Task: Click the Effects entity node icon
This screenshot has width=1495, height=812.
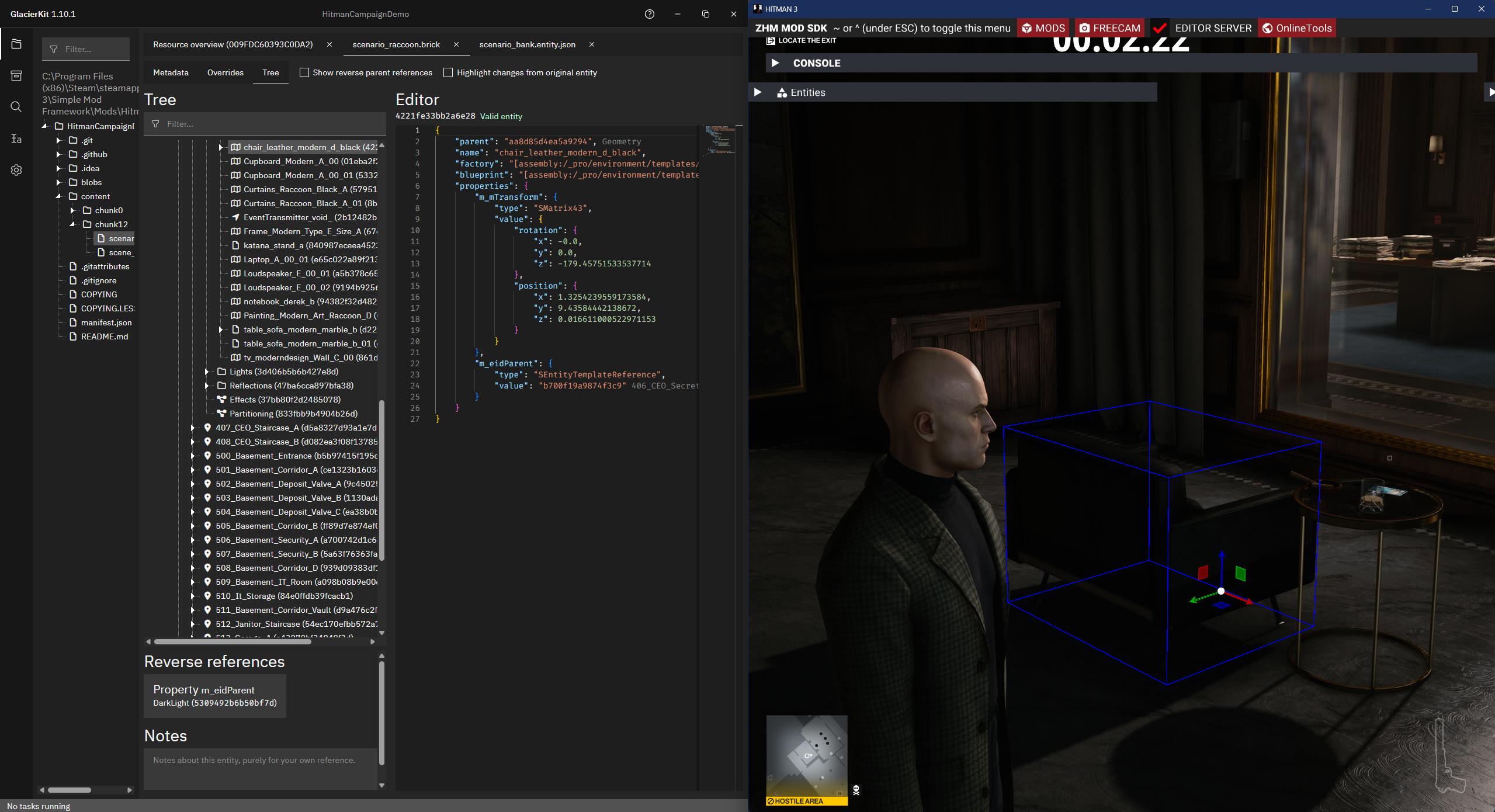Action: [221, 400]
